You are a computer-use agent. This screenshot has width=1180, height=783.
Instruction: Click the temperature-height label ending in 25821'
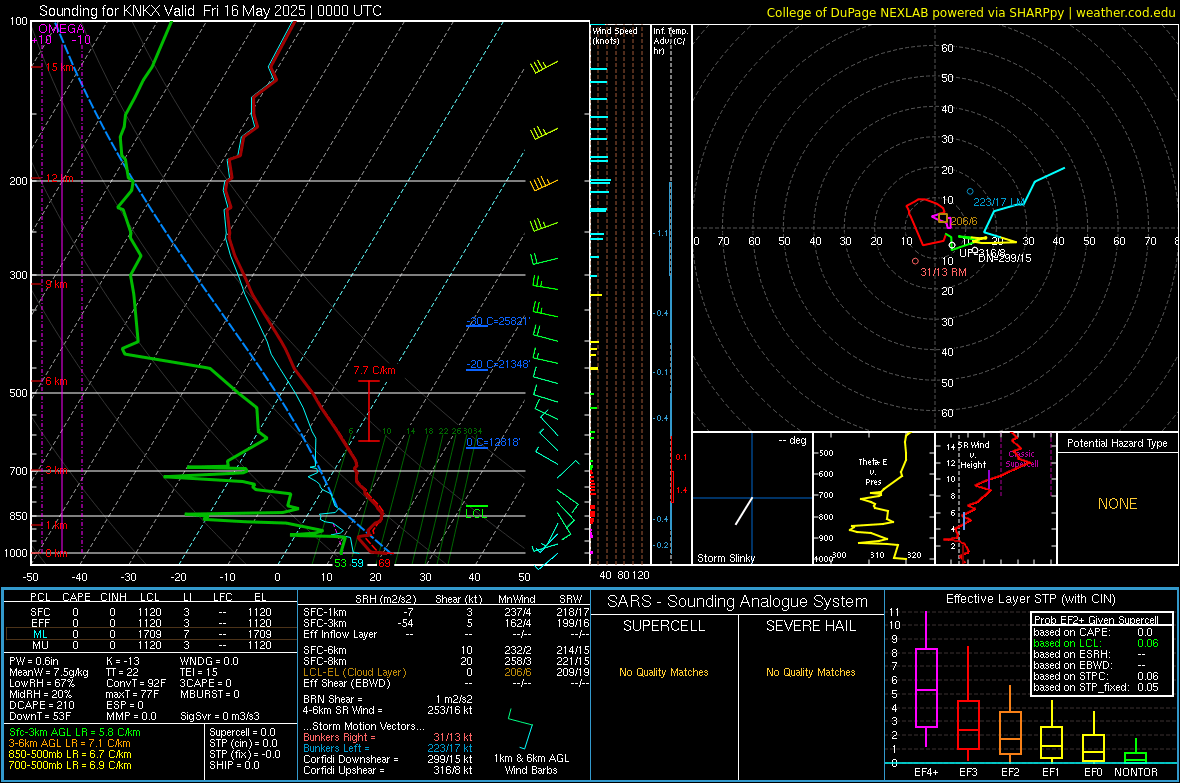pos(497,321)
